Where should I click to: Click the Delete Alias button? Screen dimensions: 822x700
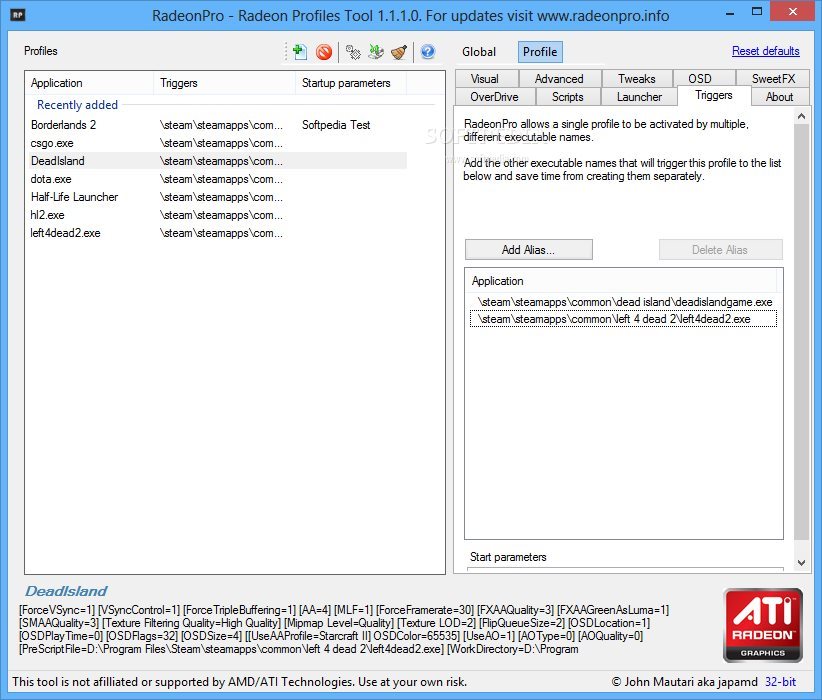point(720,250)
